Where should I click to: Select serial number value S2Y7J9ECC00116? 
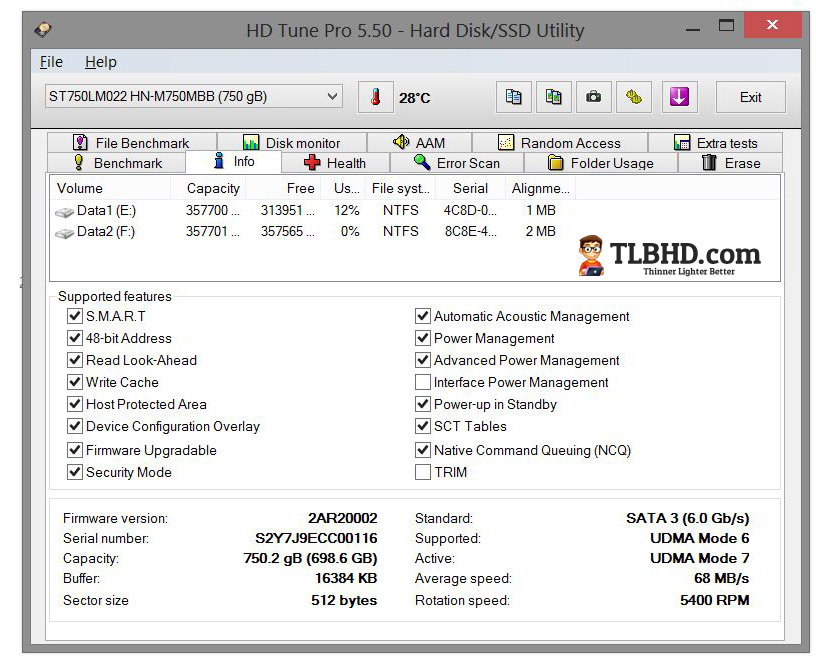(x=316, y=538)
